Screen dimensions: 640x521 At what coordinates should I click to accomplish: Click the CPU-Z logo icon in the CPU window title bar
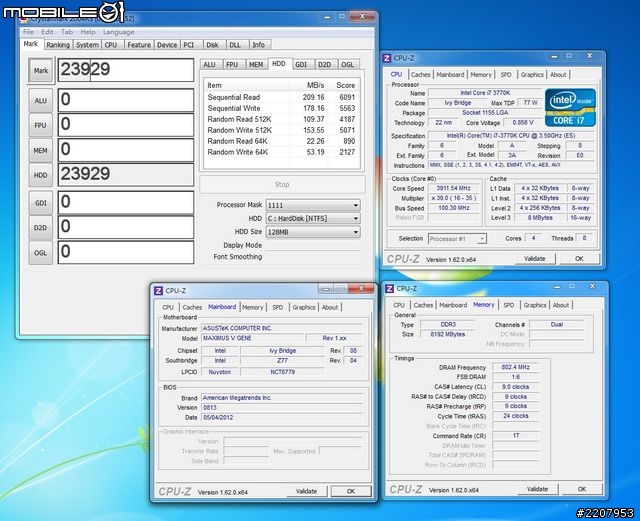[x=387, y=58]
